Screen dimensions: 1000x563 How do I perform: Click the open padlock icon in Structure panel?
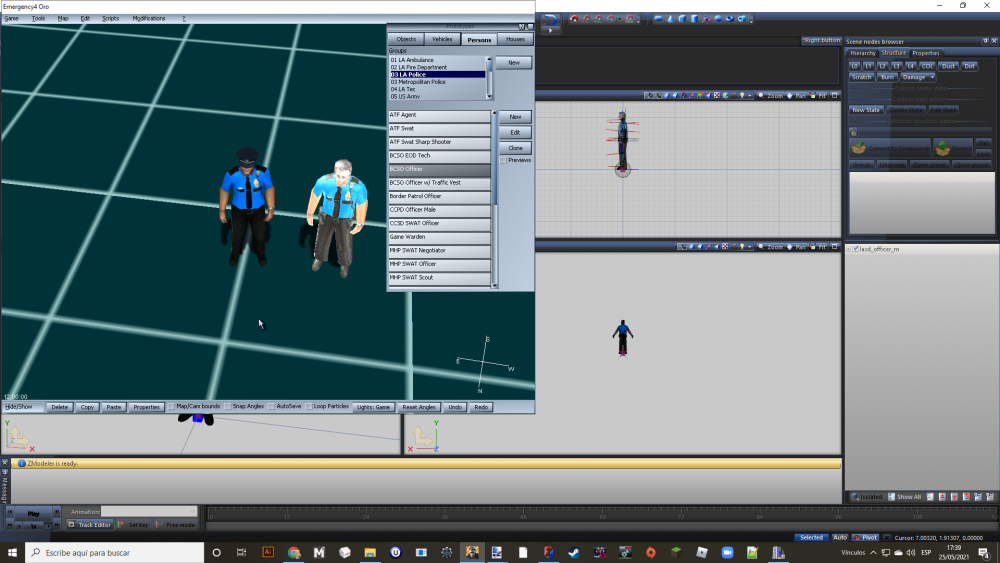pyautogui.click(x=853, y=132)
